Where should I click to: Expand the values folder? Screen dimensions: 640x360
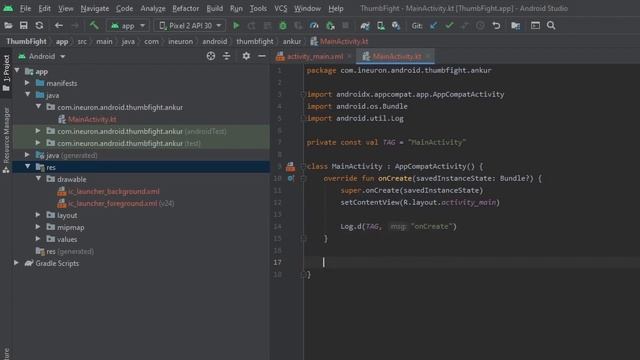[x=38, y=239]
